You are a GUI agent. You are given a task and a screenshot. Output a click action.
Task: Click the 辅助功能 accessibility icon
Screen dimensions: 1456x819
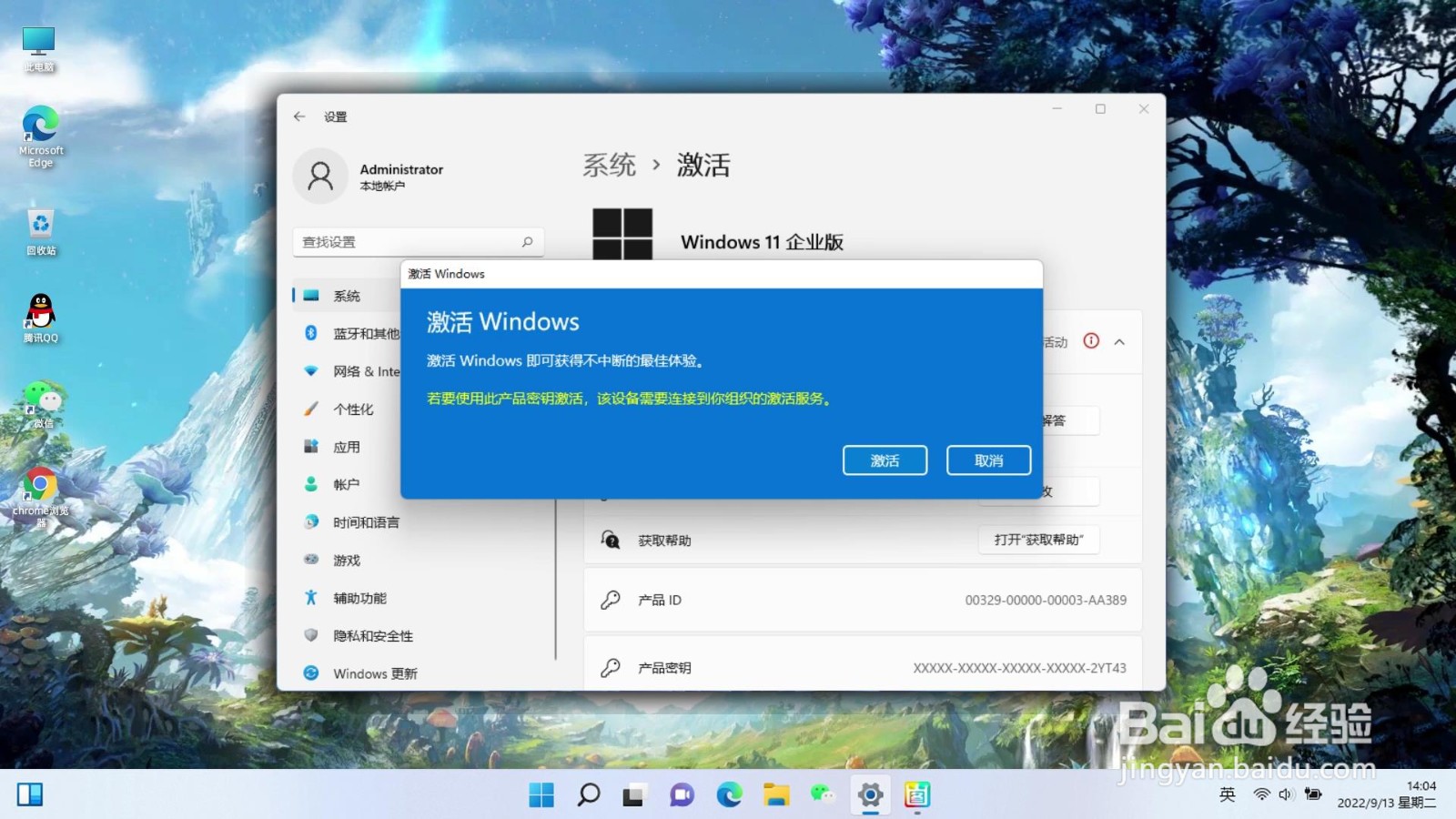(x=311, y=597)
